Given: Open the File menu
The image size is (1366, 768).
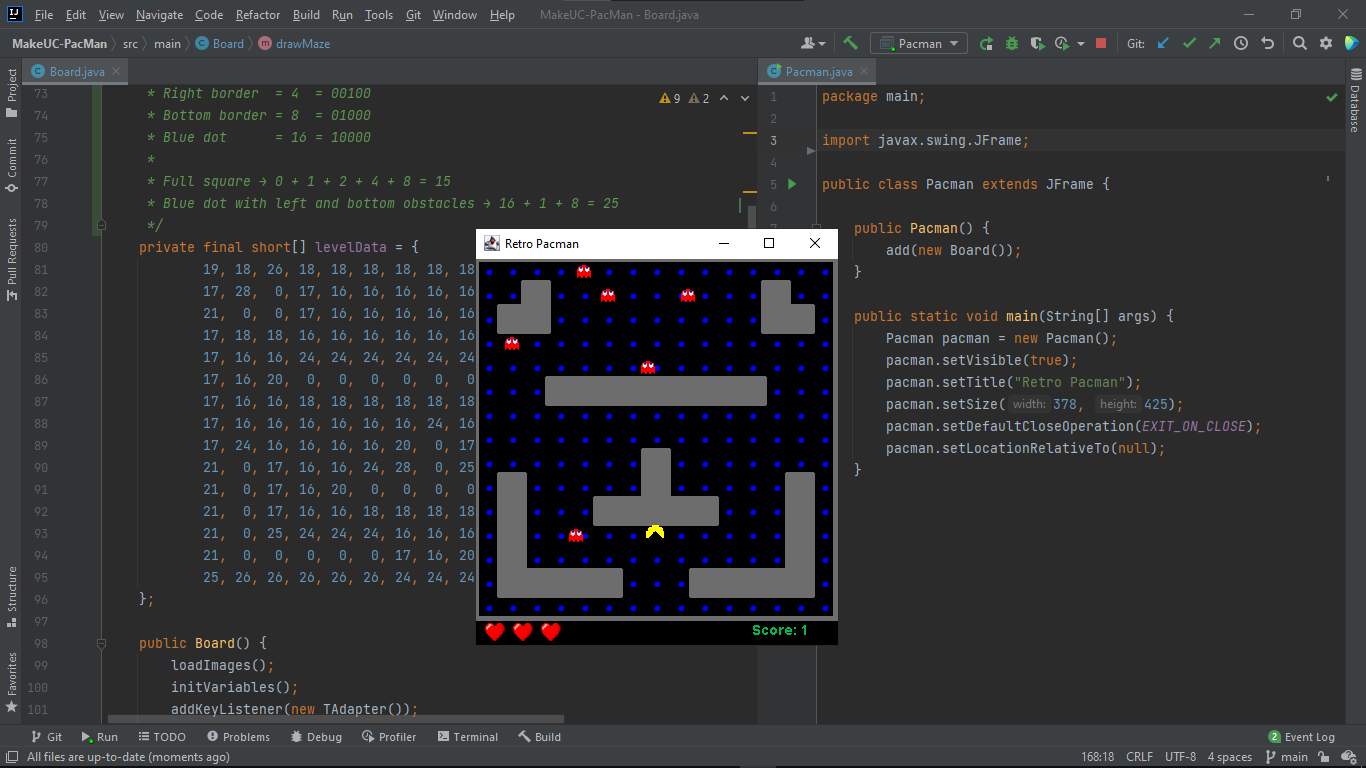Looking at the screenshot, I should (x=44, y=15).
